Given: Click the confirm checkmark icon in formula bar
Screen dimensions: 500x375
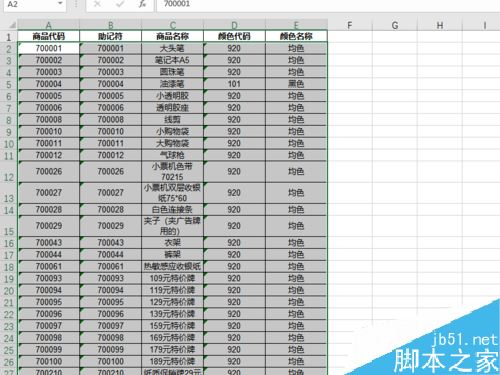Looking at the screenshot, I should [x=120, y=4].
